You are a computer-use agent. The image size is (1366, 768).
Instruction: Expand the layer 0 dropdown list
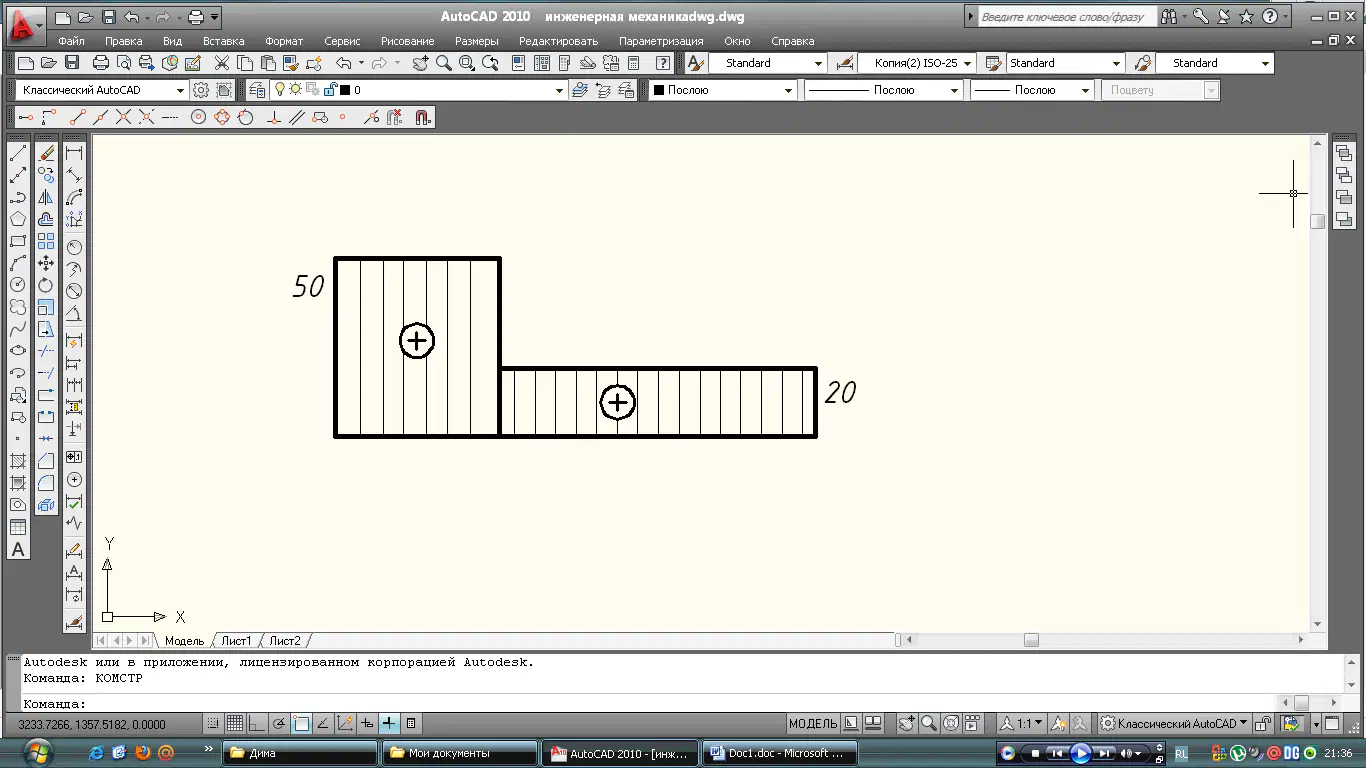559,90
